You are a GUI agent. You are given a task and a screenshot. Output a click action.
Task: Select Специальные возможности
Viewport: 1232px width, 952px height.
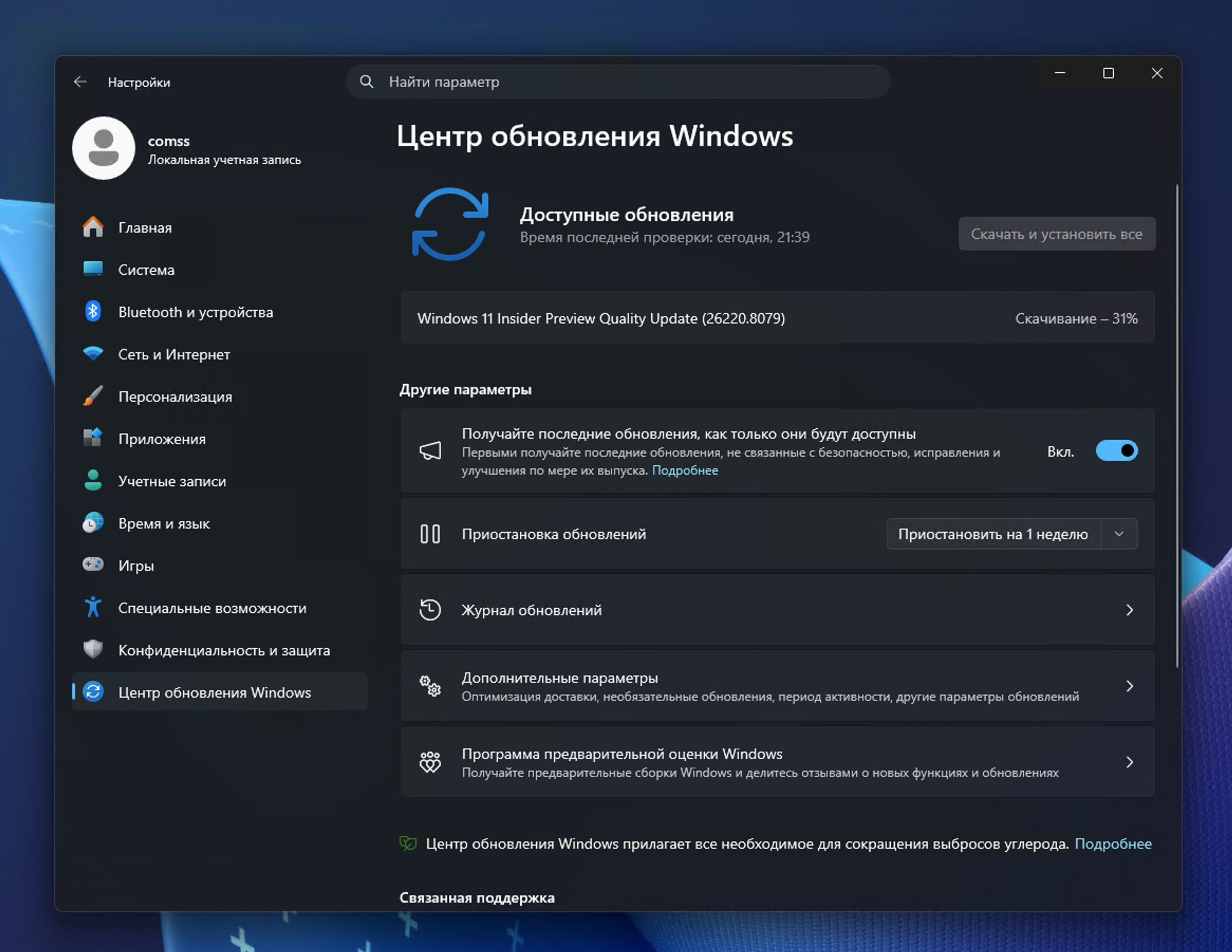coord(220,608)
